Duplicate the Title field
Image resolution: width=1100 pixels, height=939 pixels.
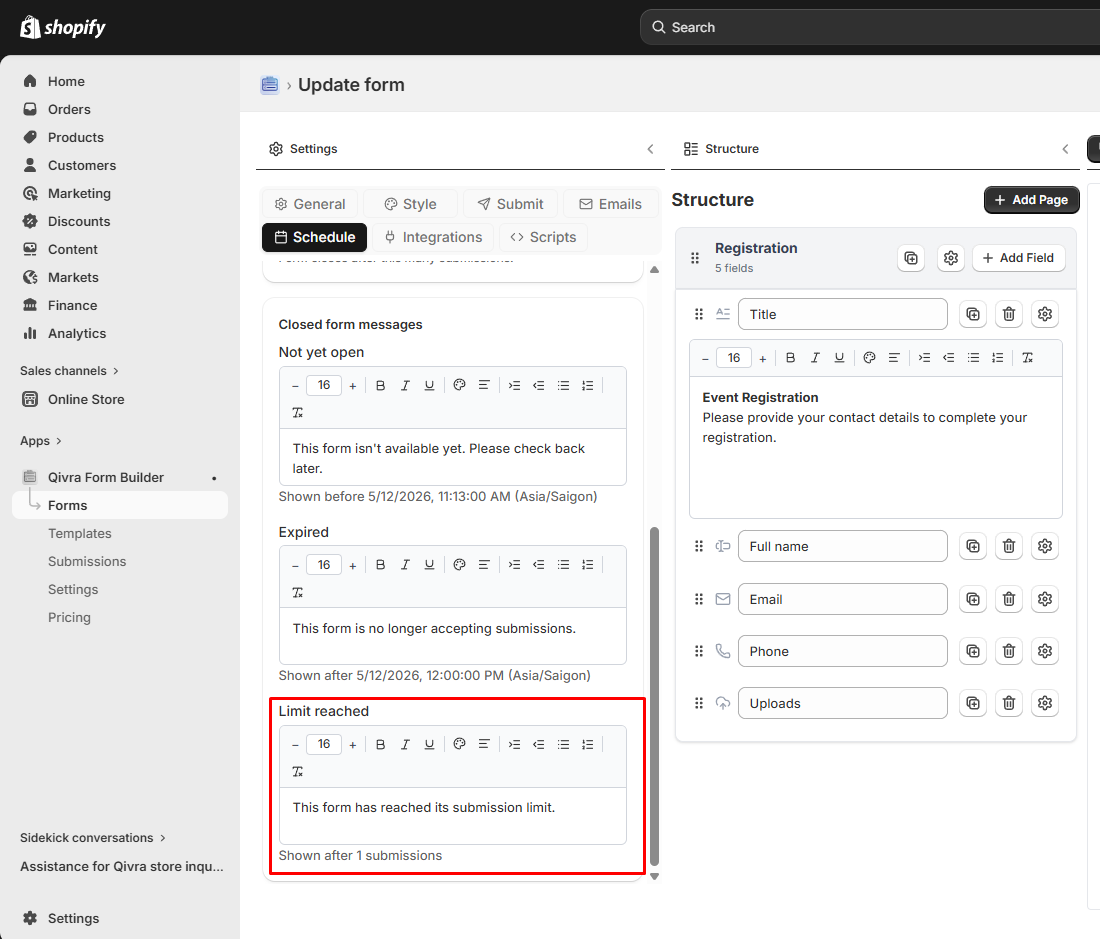[973, 314]
